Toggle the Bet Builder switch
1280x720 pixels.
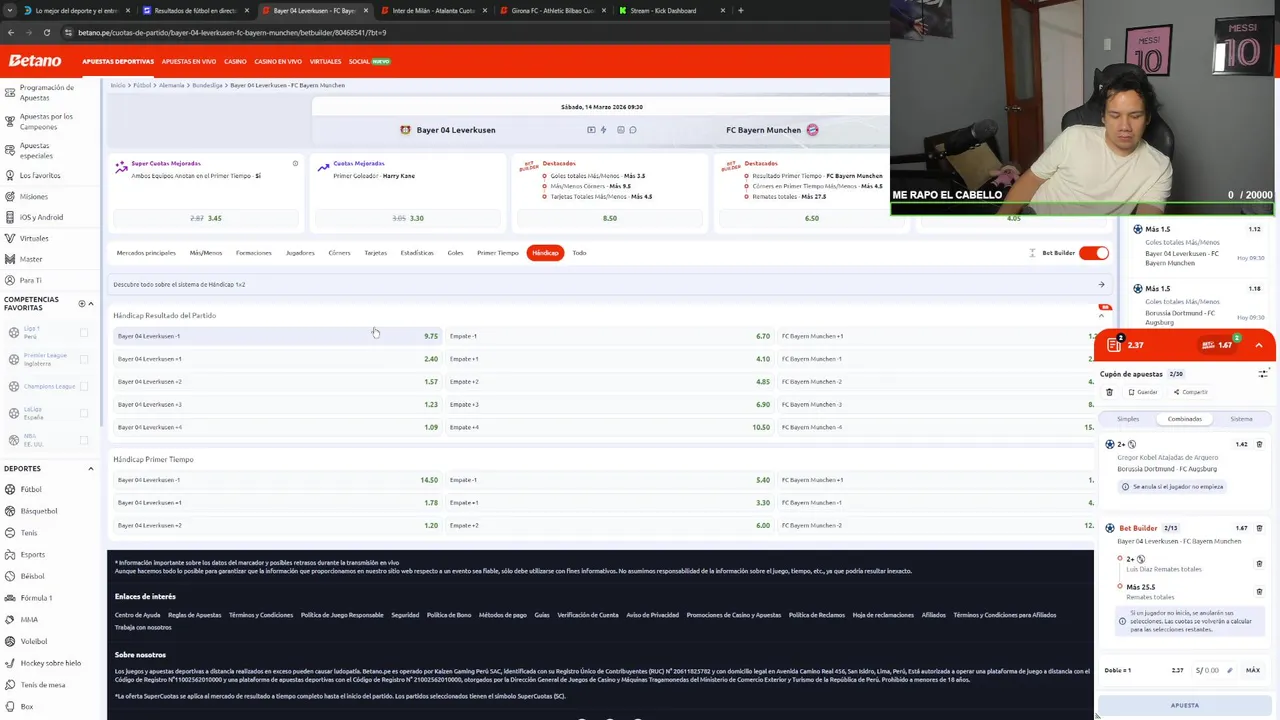click(1094, 253)
